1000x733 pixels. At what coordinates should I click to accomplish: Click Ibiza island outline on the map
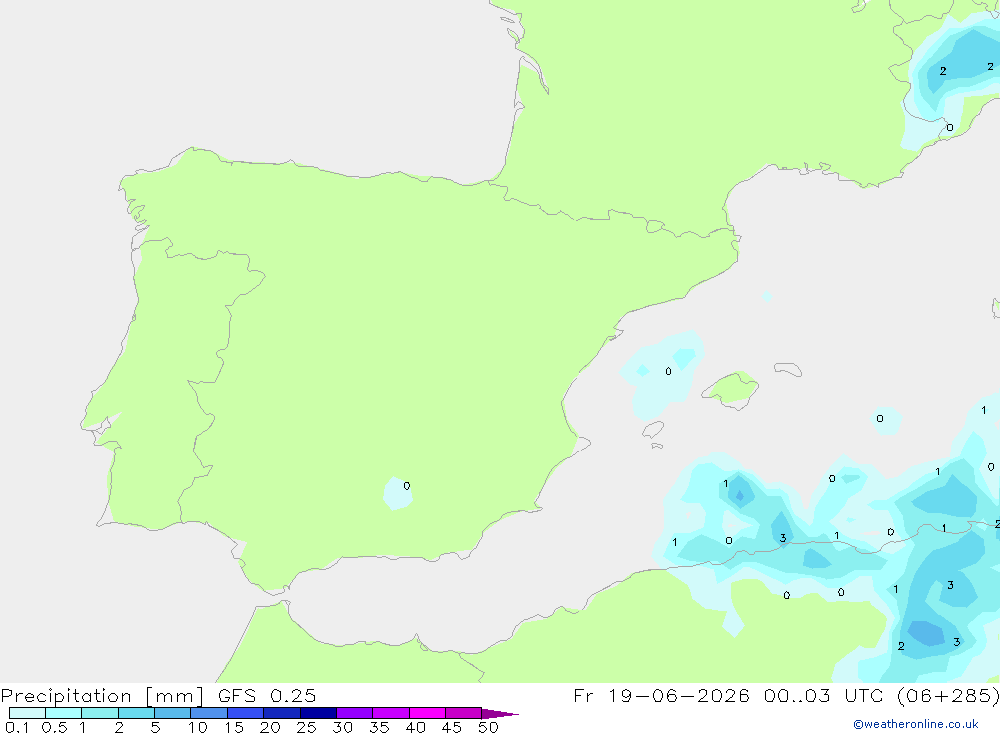click(x=654, y=429)
